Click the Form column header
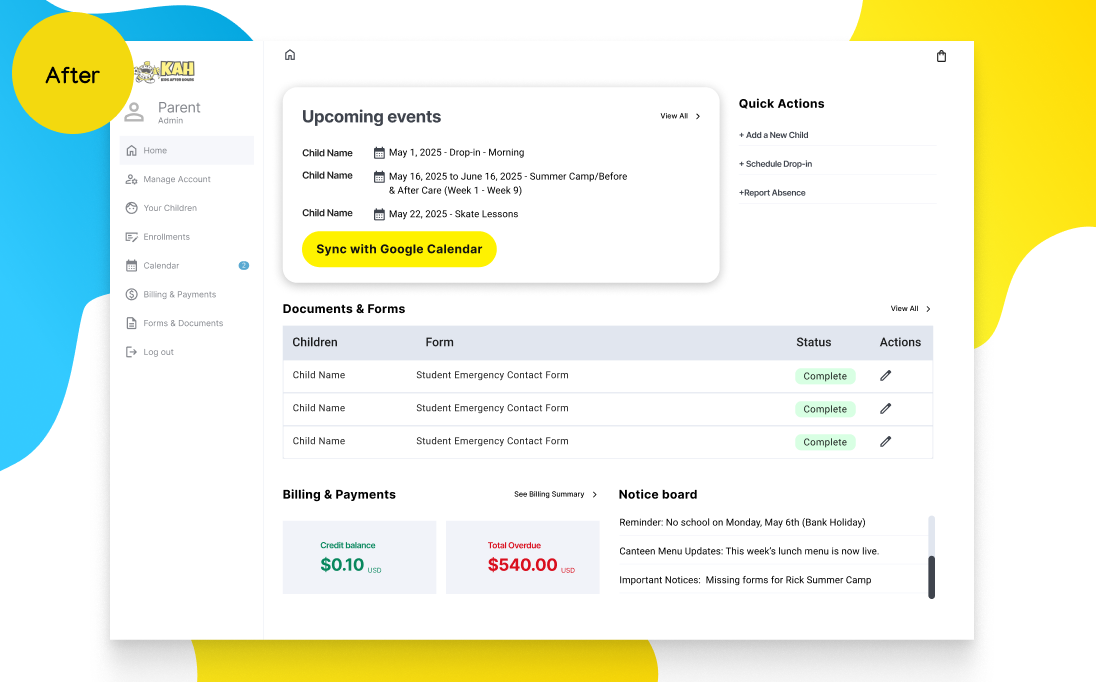This screenshot has width=1096, height=682. 440,342
